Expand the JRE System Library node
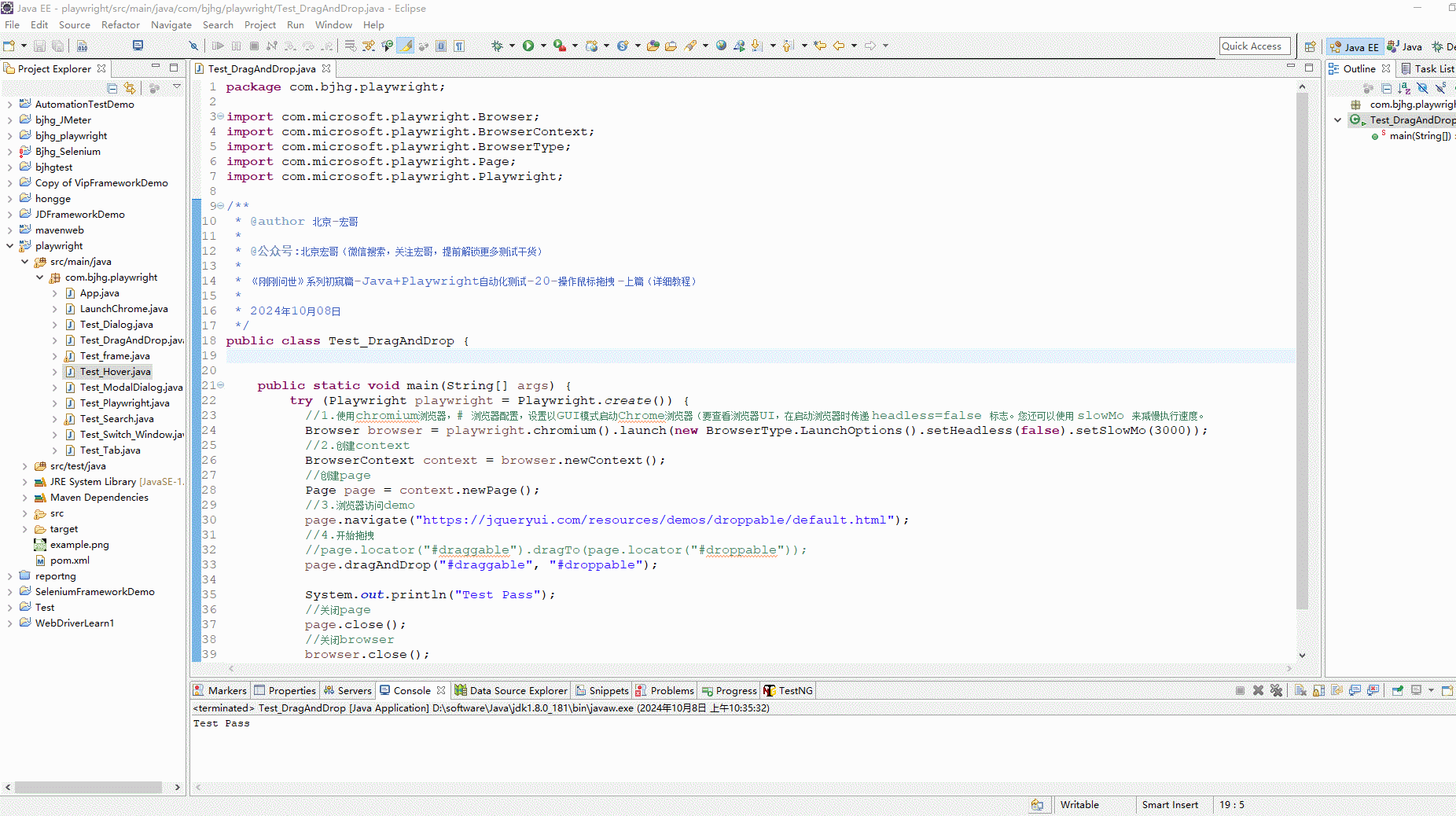 click(x=25, y=482)
